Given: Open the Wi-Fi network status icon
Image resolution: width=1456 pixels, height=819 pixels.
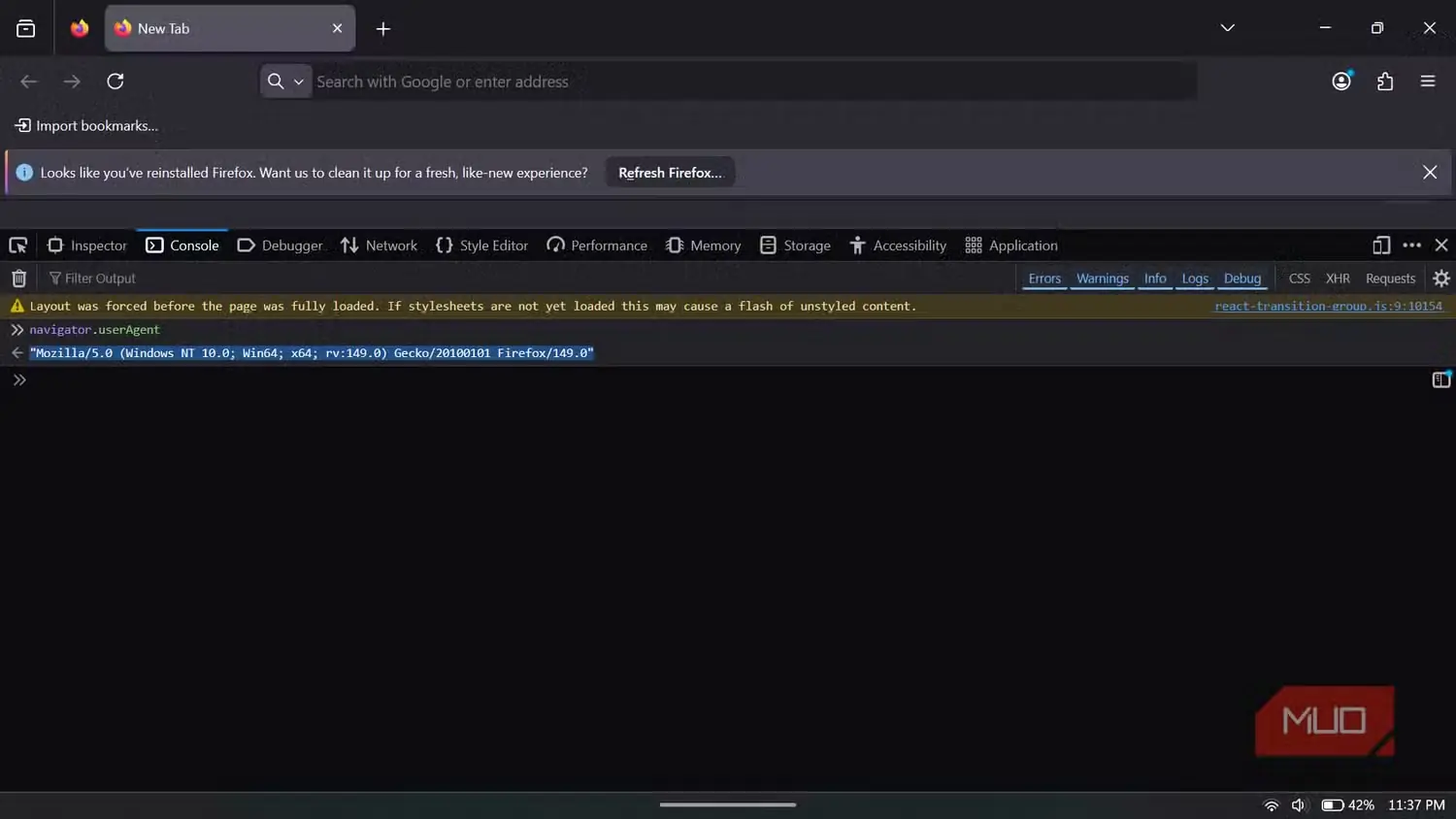Looking at the screenshot, I should pos(1271,805).
